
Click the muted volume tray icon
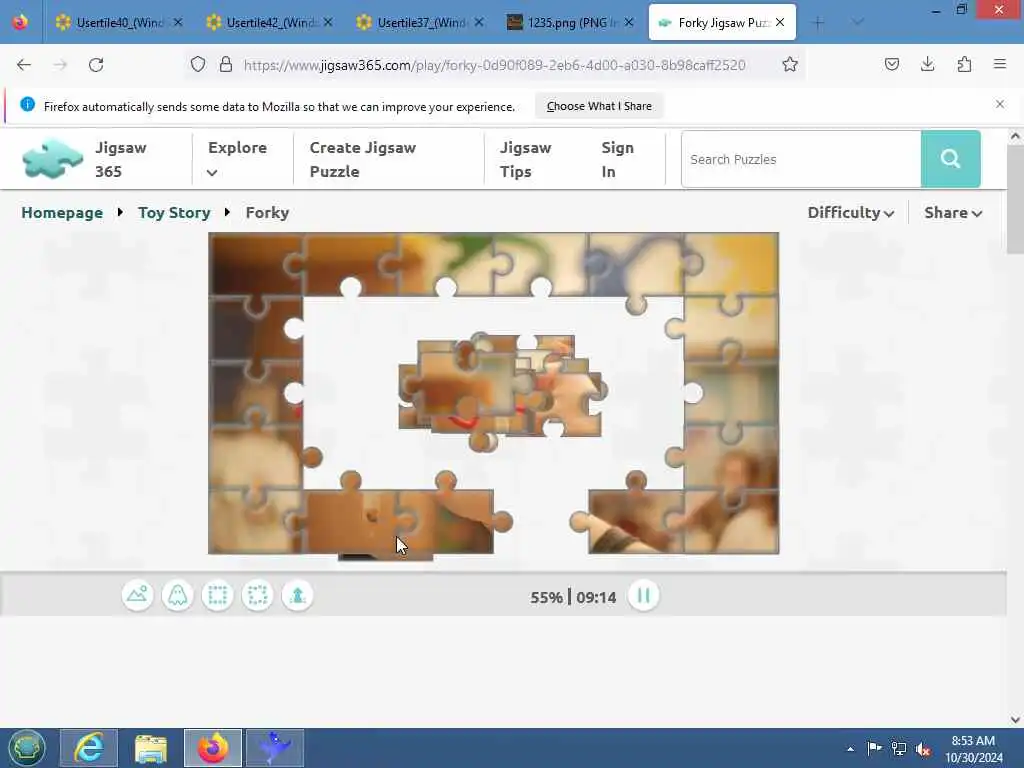coord(923,748)
